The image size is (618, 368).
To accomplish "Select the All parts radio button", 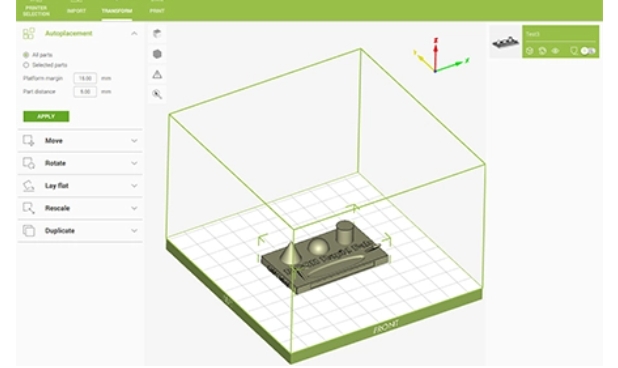I will (26, 55).
